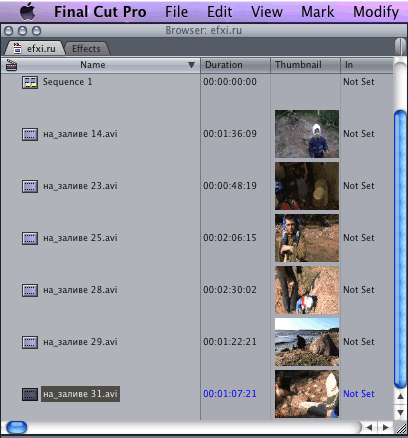Click duration 00:00:00:00 of Sequence 1
This screenshot has height=438, width=408.
(230, 82)
